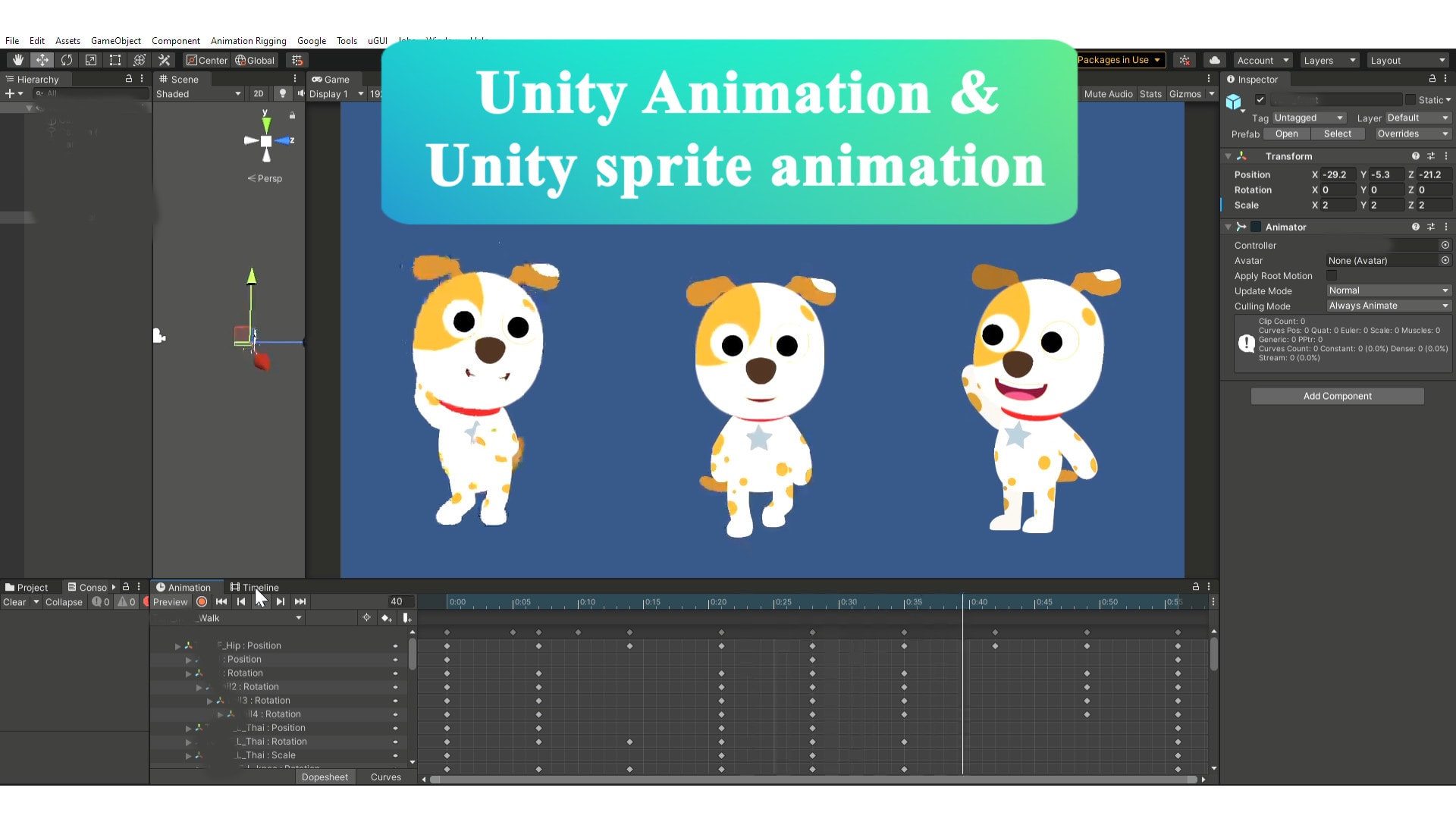The width and height of the screenshot is (1456, 819).
Task: Open the Tag dropdown
Action: pyautogui.click(x=1309, y=118)
